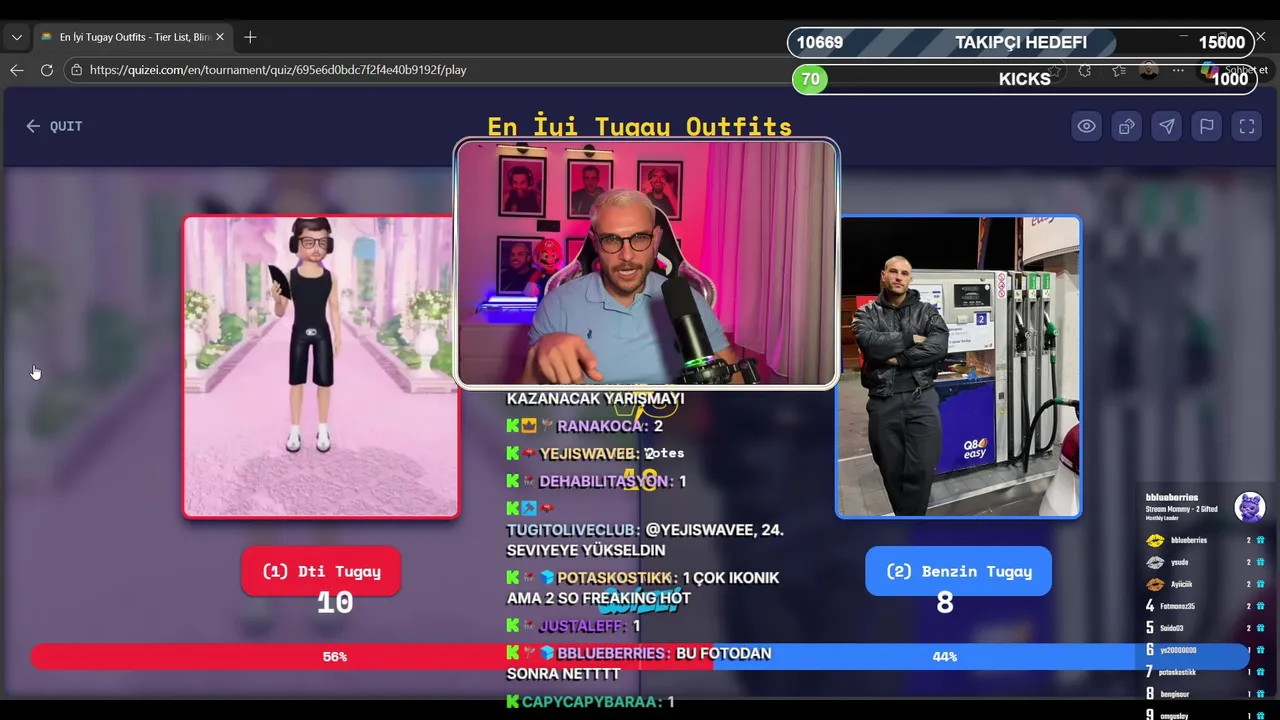Click JUSTALEFF username in chat
The height and width of the screenshot is (720, 1280).
click(x=581, y=626)
